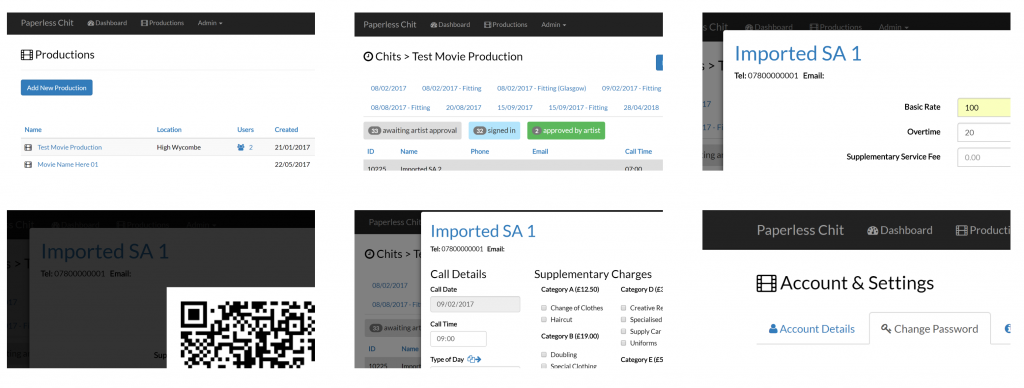
Task: Open the Test Movie Production link
Action: [x=70, y=148]
